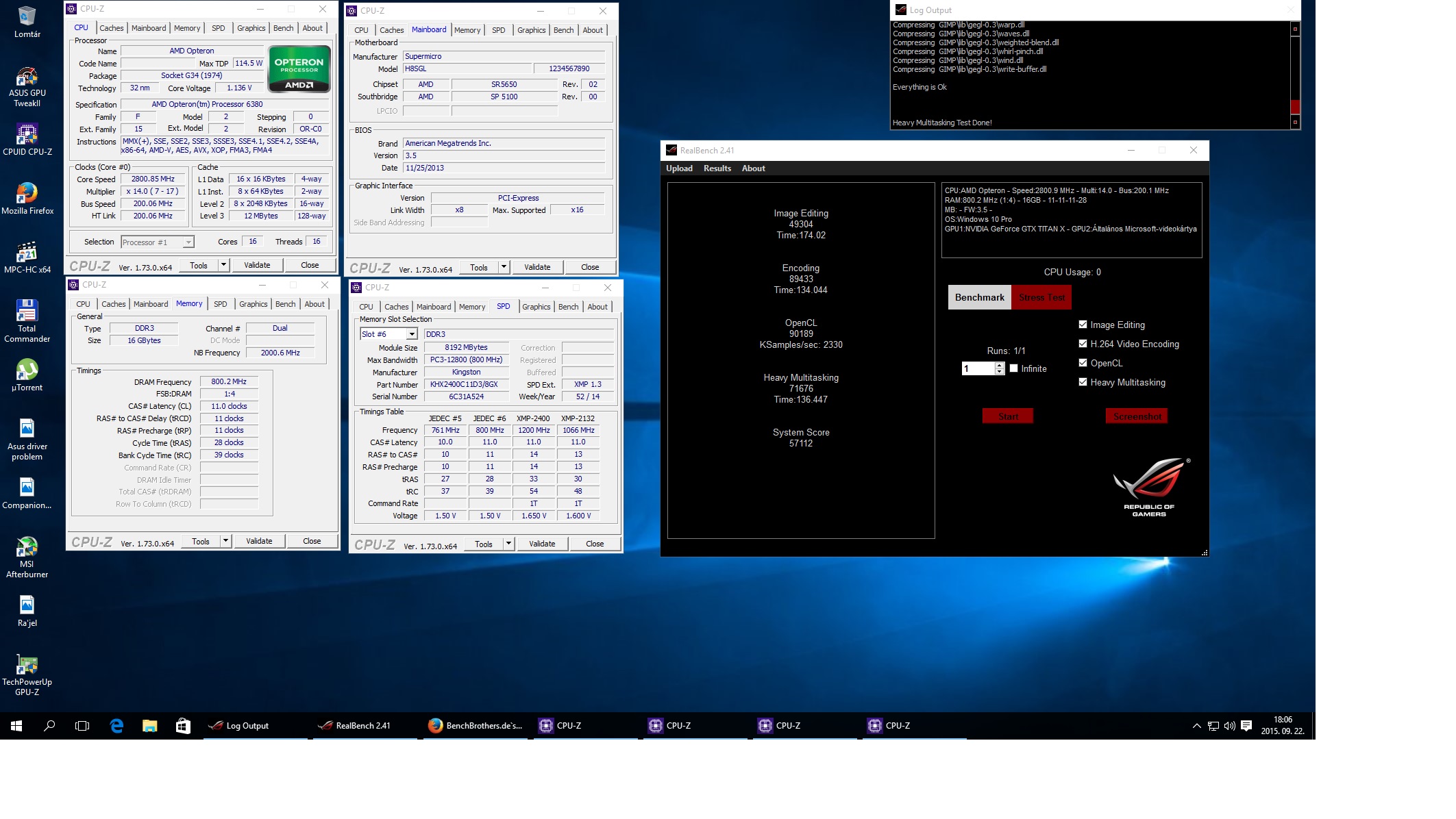1456x819 pixels.
Task: Click the taskbar clock showing 18:06
Action: [x=1283, y=726]
